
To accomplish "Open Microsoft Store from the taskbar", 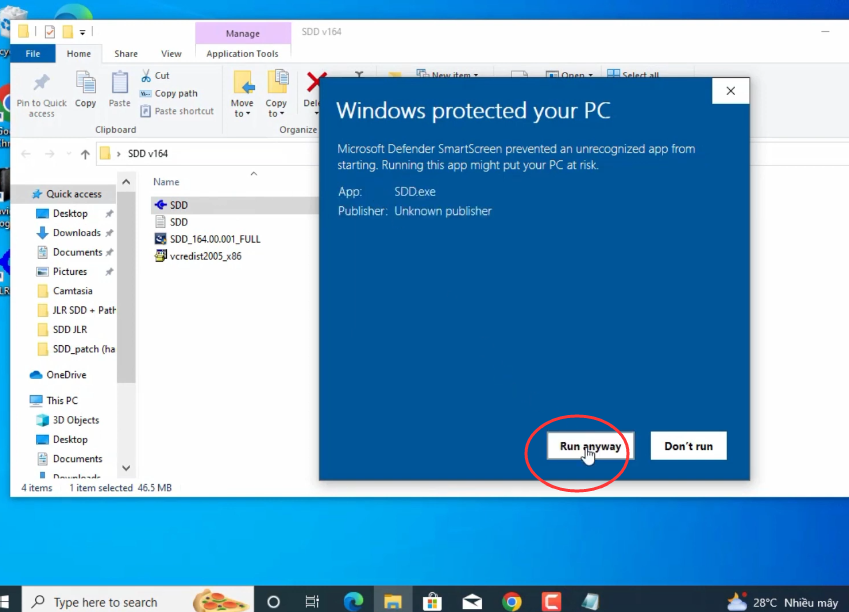I will pyautogui.click(x=432, y=602).
